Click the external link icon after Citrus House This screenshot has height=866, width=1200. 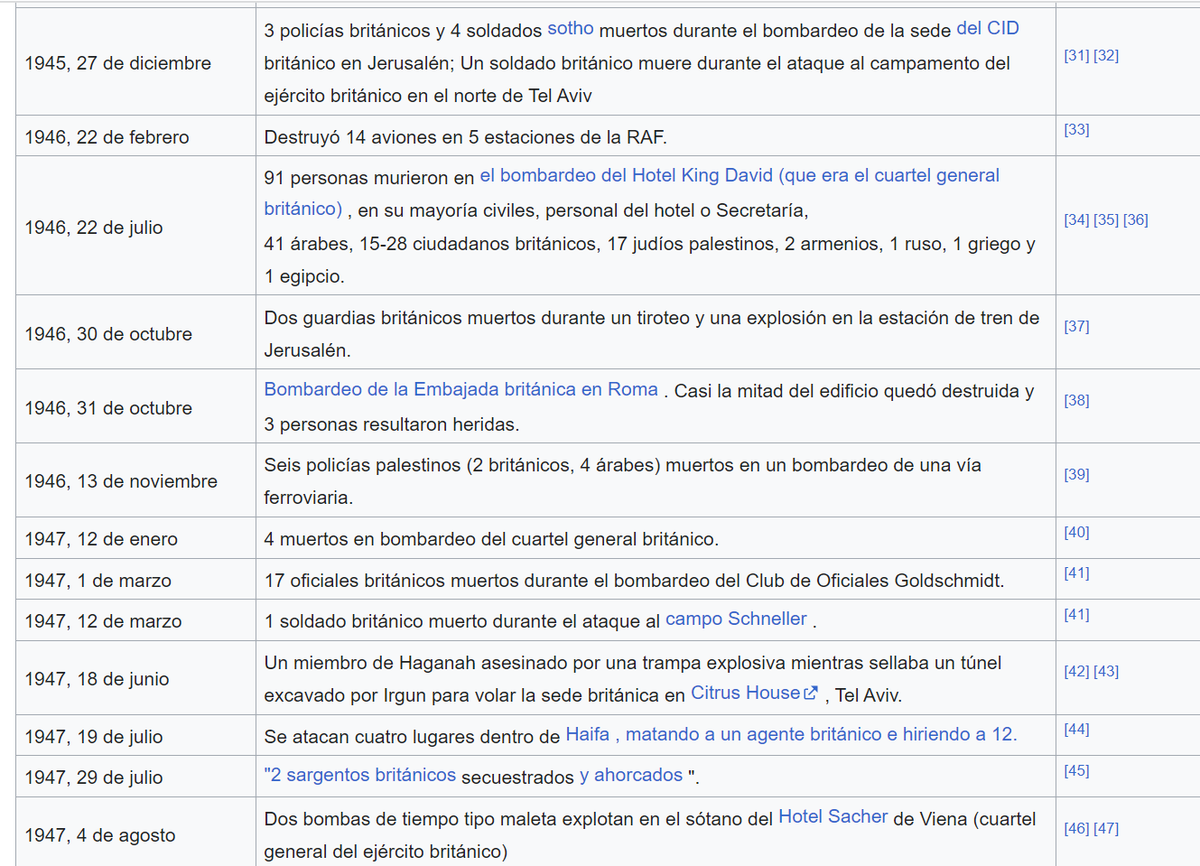[x=811, y=693]
